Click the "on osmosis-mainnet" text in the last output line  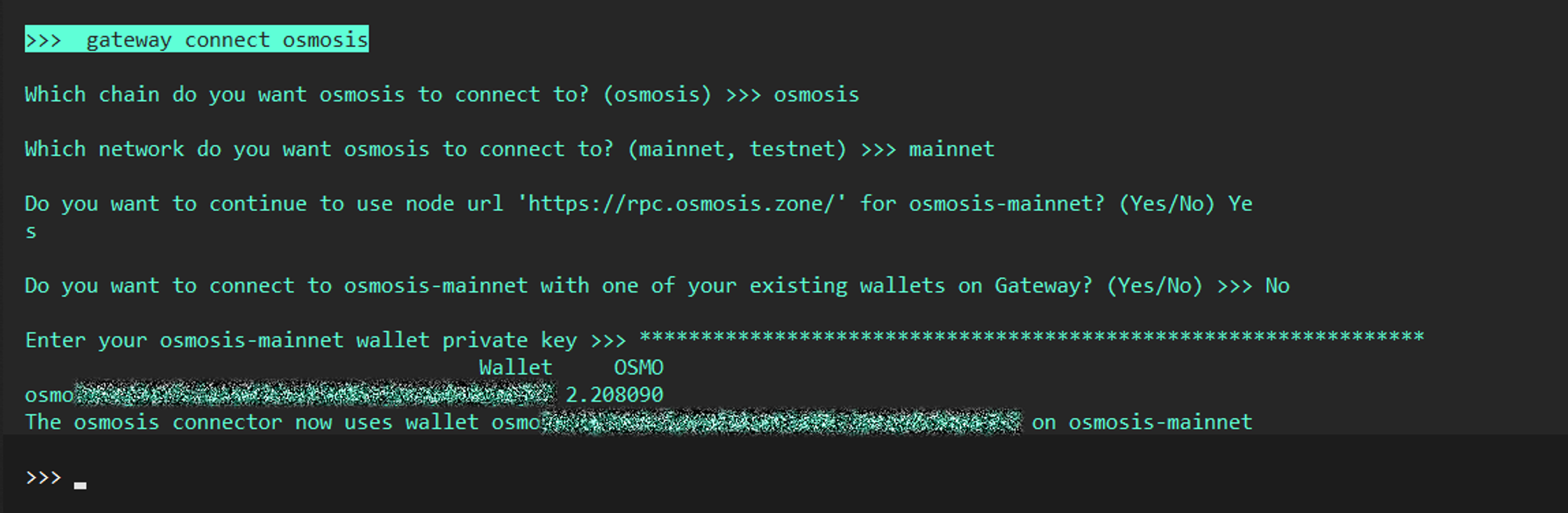pyautogui.click(x=1142, y=422)
